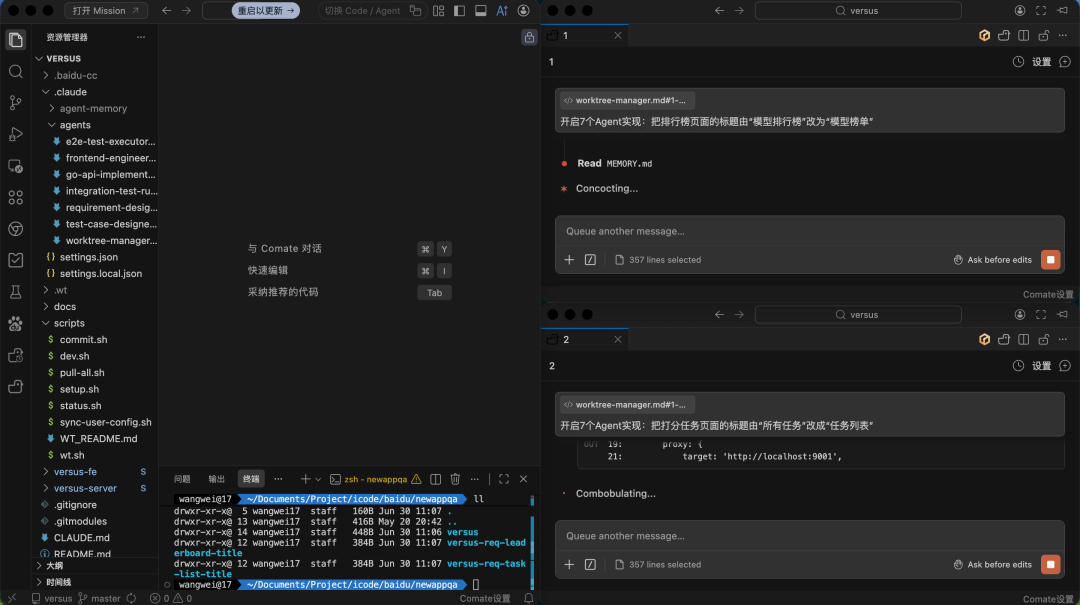Click the "Queue another message" field in session 1
1080x605 pixels.
point(809,231)
